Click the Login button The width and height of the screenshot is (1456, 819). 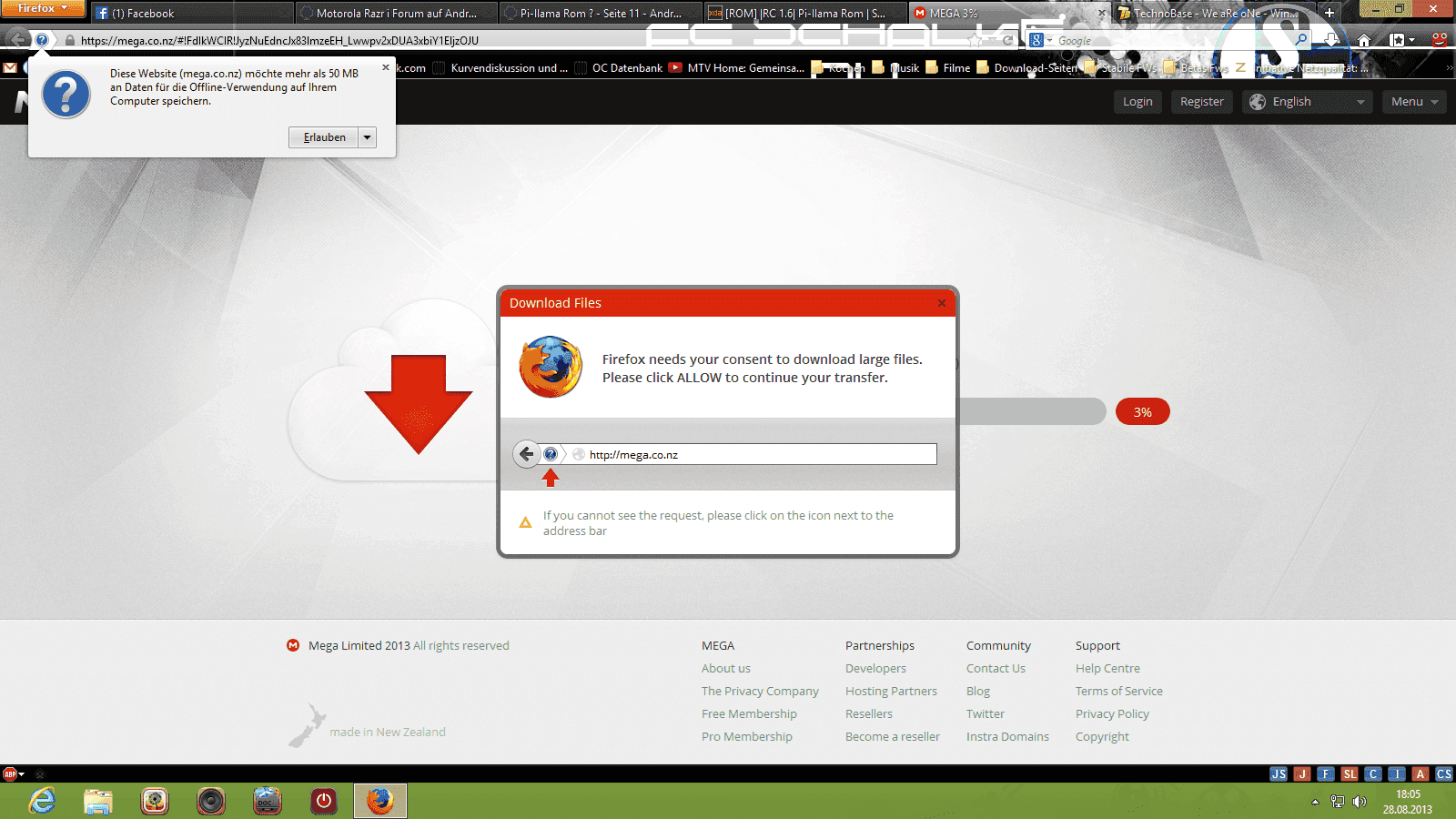[x=1137, y=102]
